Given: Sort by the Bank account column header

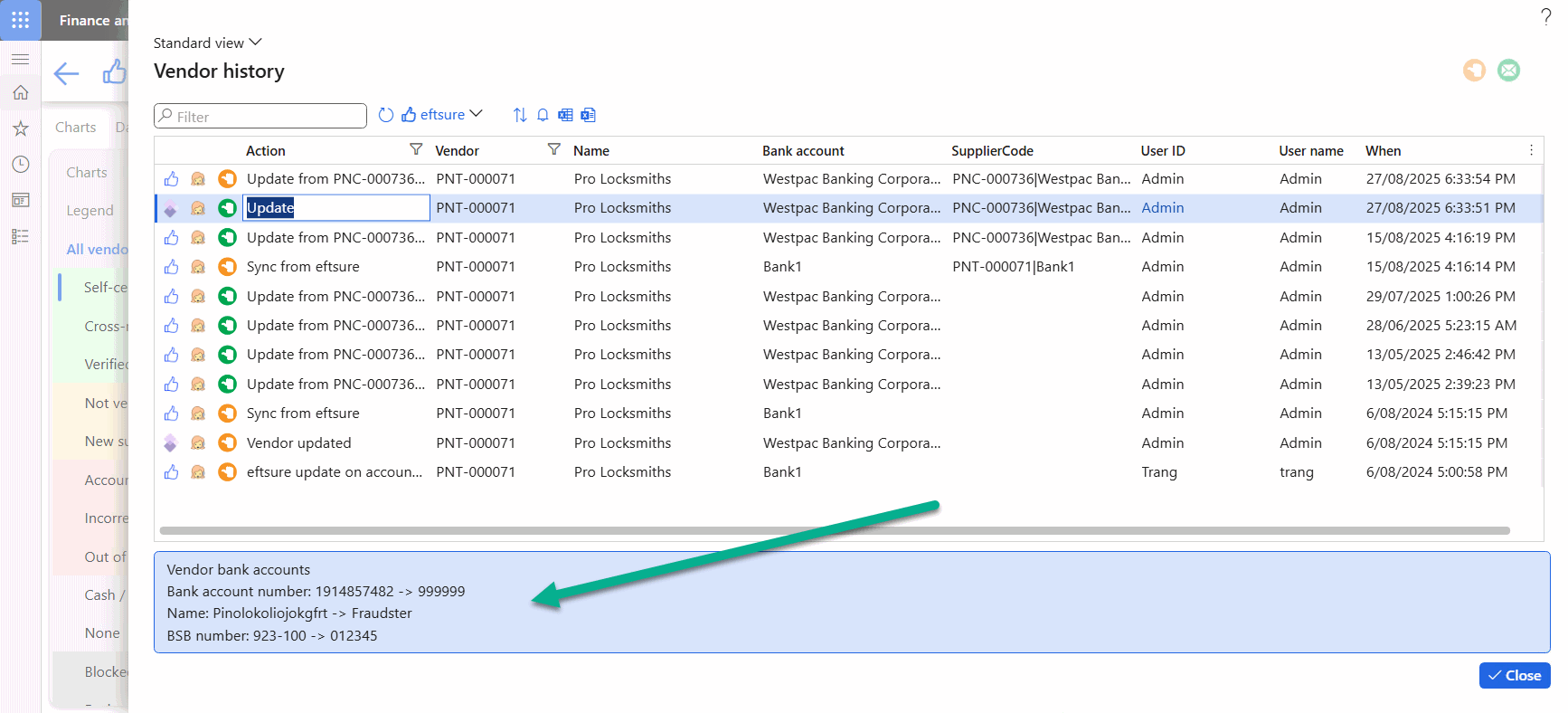Looking at the screenshot, I should point(803,151).
